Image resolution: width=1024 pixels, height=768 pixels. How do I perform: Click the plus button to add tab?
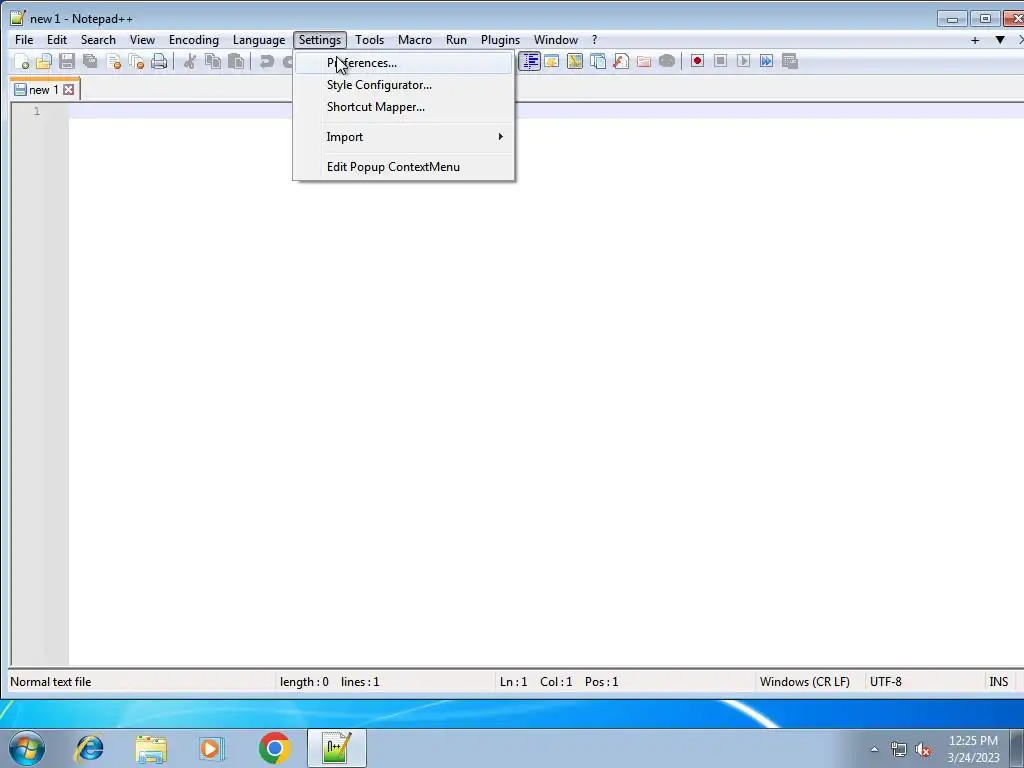point(975,40)
